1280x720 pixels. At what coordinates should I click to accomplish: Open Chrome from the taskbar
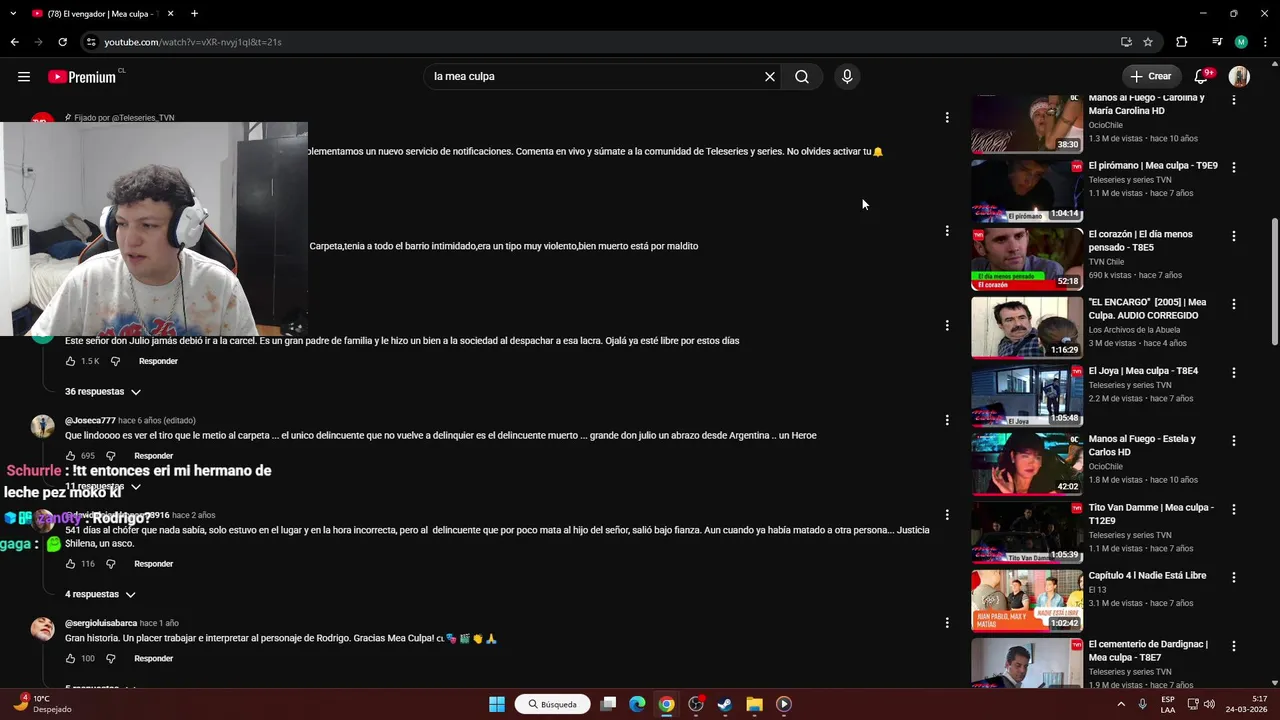[666, 704]
